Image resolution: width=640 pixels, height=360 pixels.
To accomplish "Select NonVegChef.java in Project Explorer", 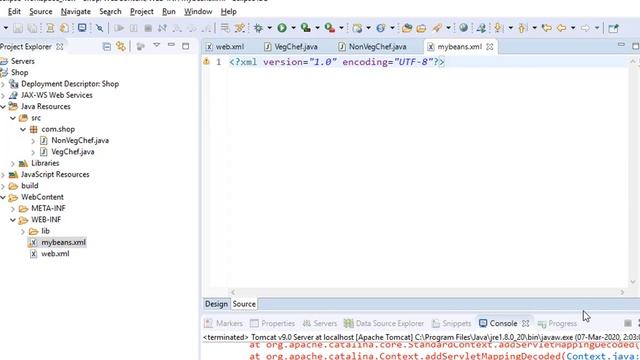I will 80,140.
